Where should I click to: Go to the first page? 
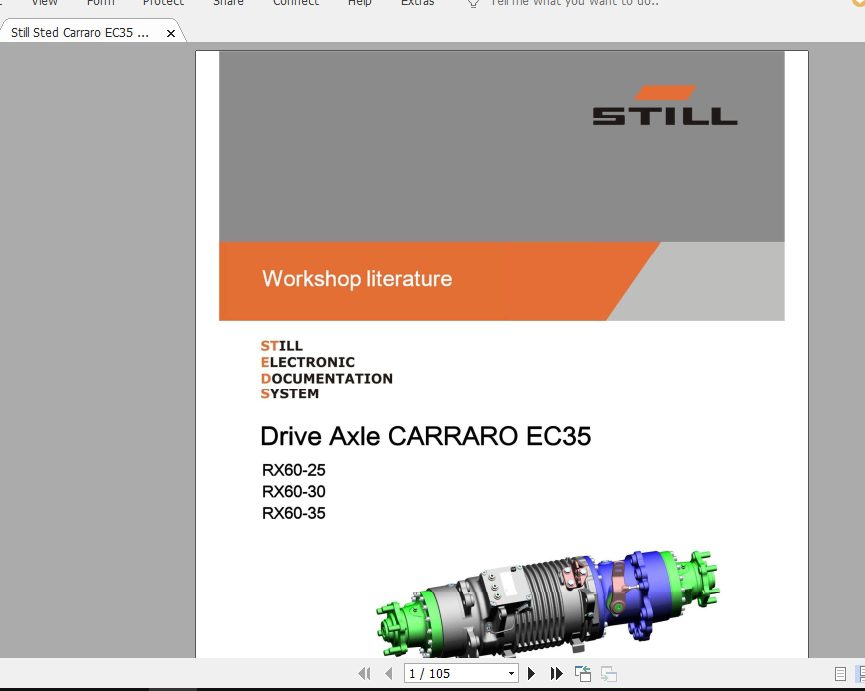coord(364,673)
